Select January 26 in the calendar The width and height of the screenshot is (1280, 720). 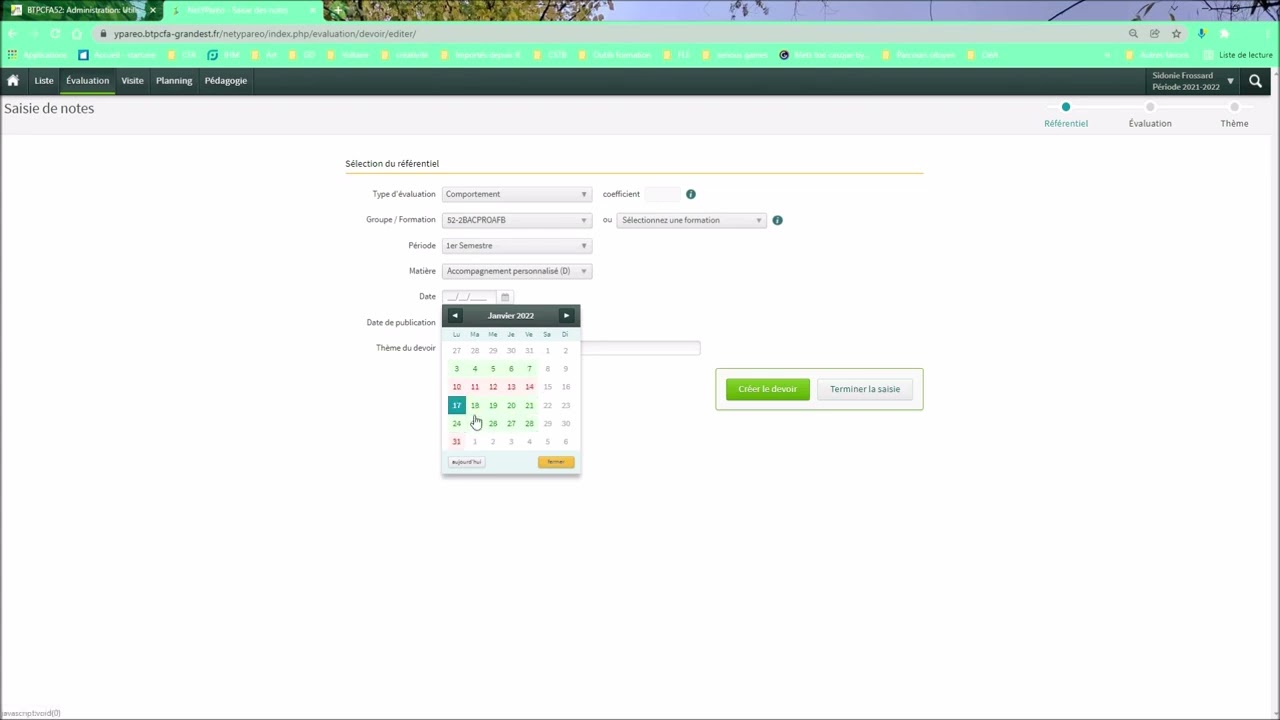[x=493, y=423]
